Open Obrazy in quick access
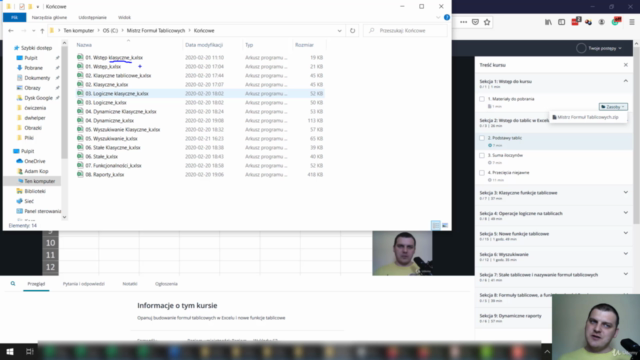 (32, 88)
